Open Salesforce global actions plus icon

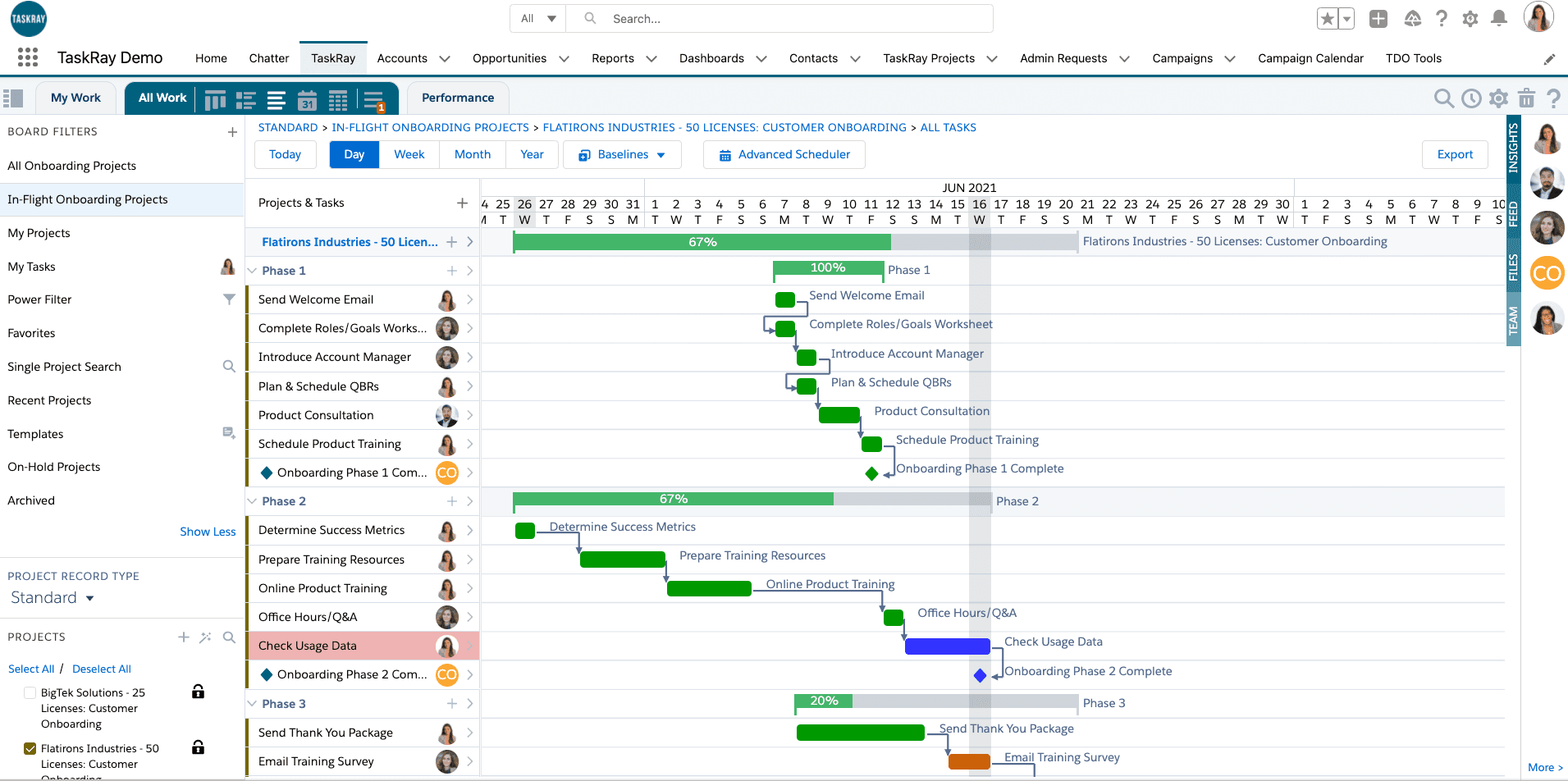1378,18
